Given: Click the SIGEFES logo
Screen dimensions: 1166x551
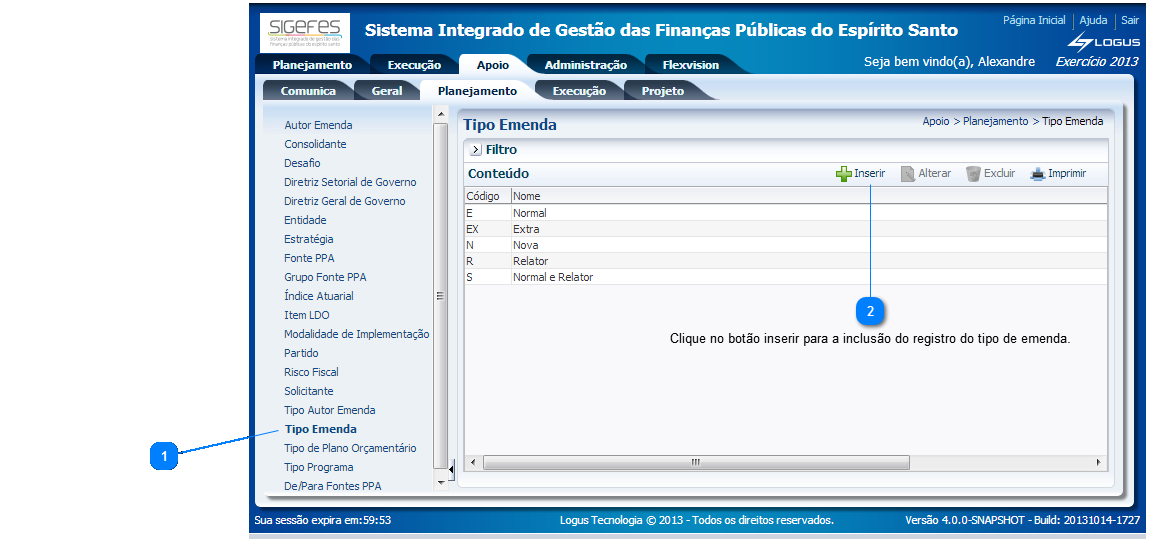Looking at the screenshot, I should pyautogui.click(x=305, y=33).
